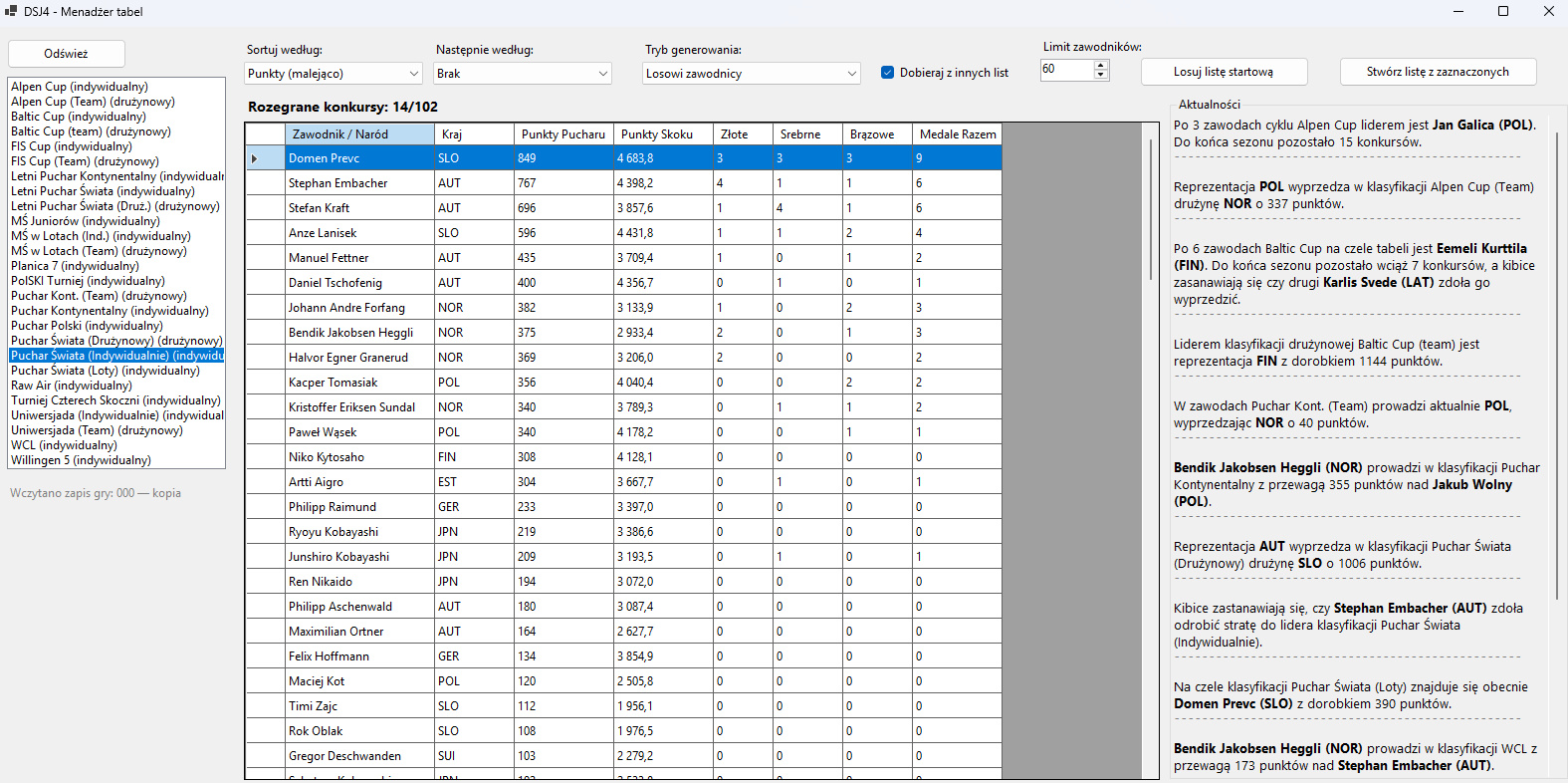The image size is (1568, 783).
Task: Decrease Limit zawodników with down arrow
Action: [1100, 75]
